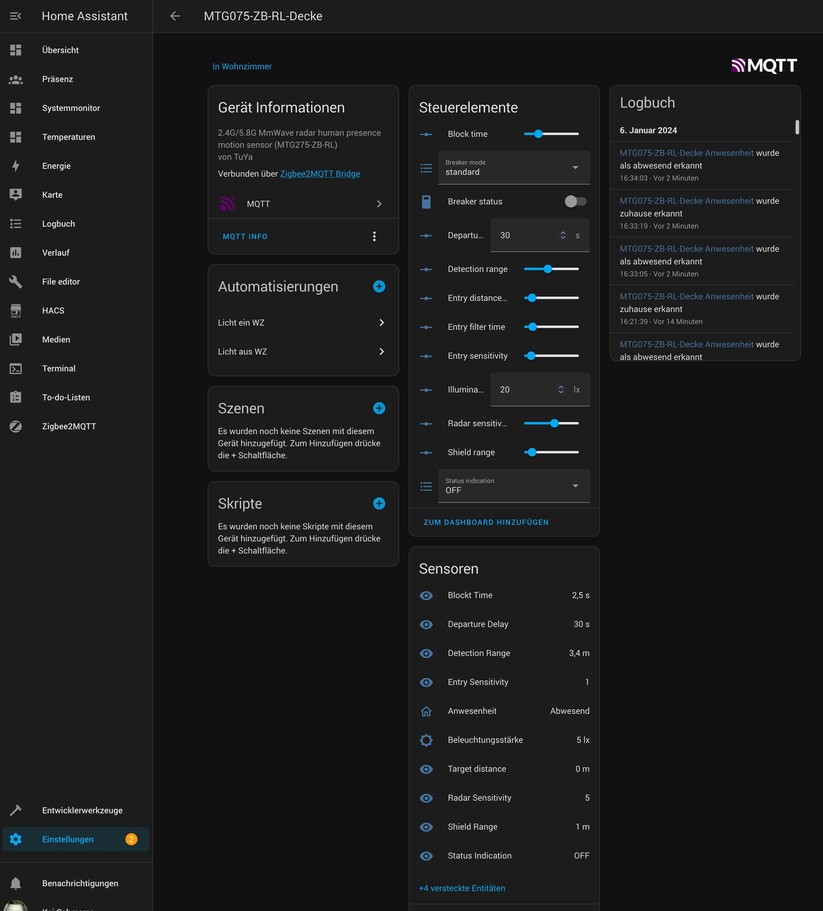823x911 pixels.
Task: Open the Systemmonitor panel
Action: [75, 107]
